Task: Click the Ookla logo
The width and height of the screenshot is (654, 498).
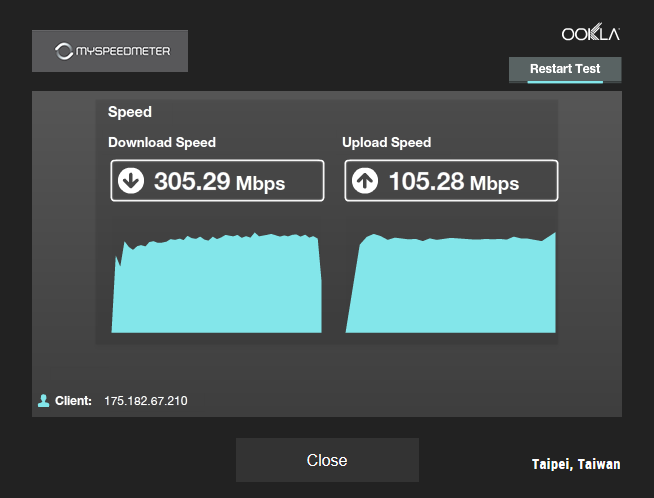Action: (x=591, y=32)
